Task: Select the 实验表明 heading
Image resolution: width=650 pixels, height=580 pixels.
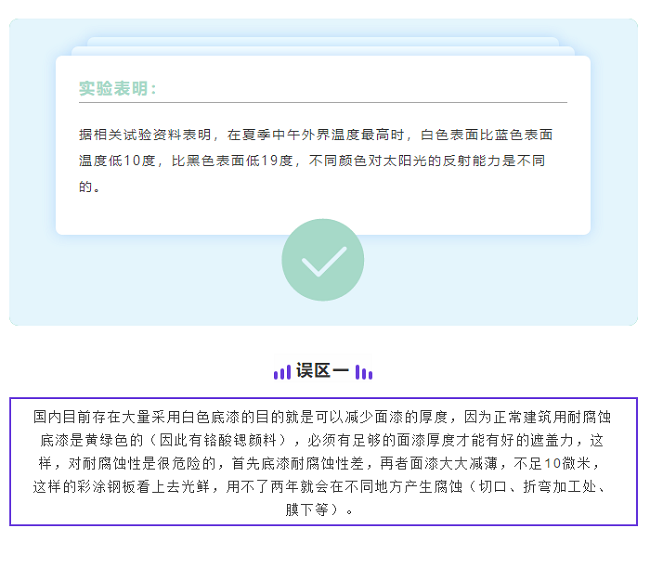Action: pos(117,88)
